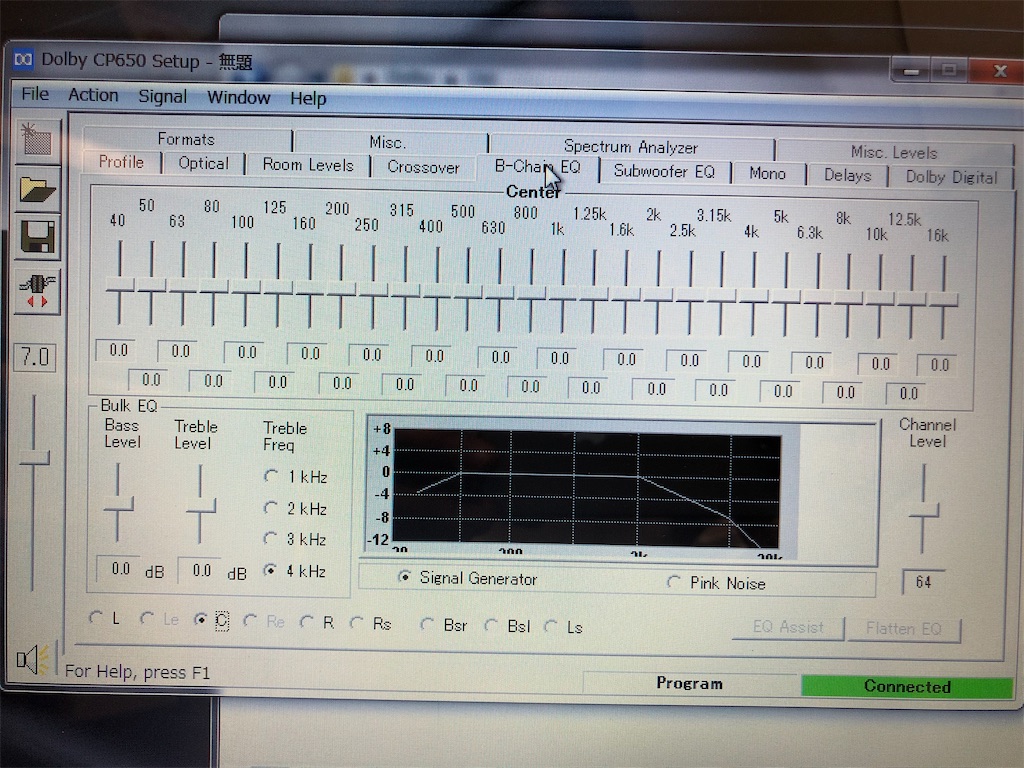Click the Bass Level slider
This screenshot has height=768, width=1024.
click(118, 503)
